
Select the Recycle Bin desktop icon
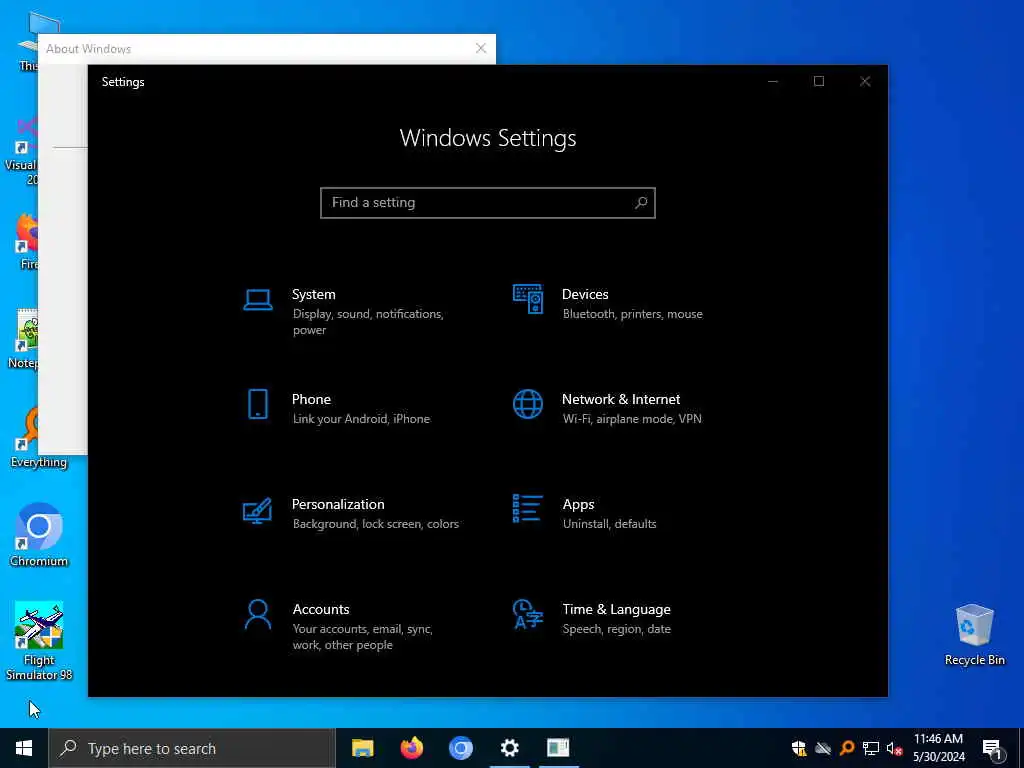[x=974, y=635]
